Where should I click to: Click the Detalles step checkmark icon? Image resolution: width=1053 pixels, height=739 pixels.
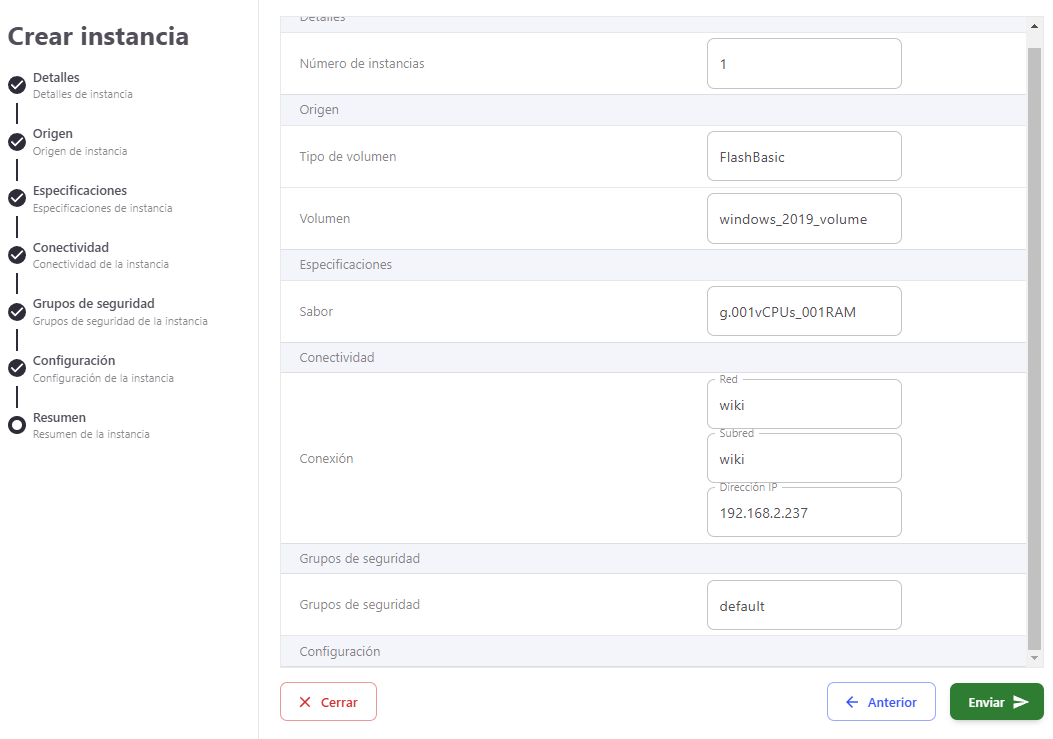pyautogui.click(x=17, y=85)
